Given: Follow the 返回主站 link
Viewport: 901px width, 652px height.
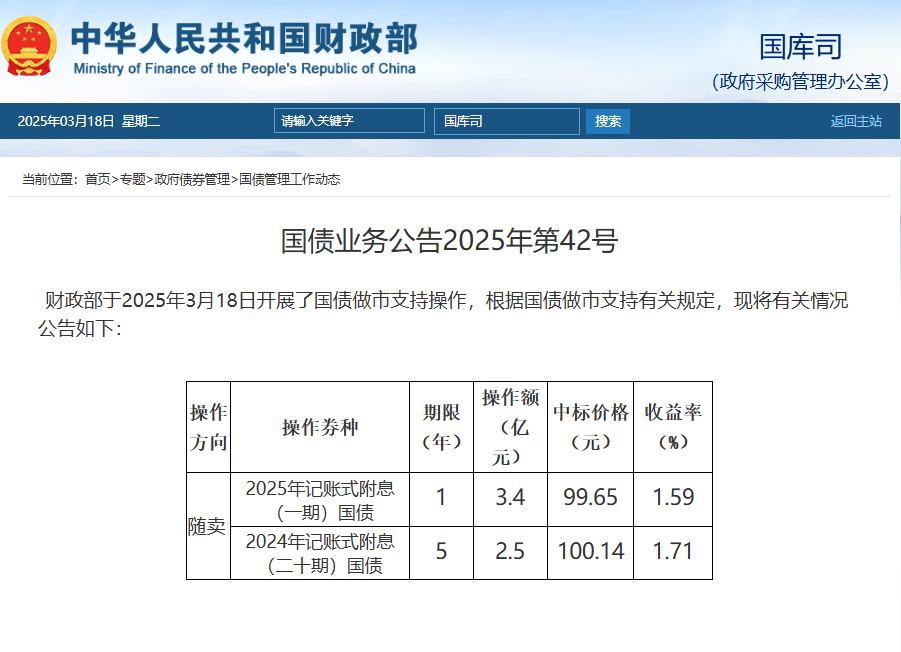Looking at the screenshot, I should 855,121.
